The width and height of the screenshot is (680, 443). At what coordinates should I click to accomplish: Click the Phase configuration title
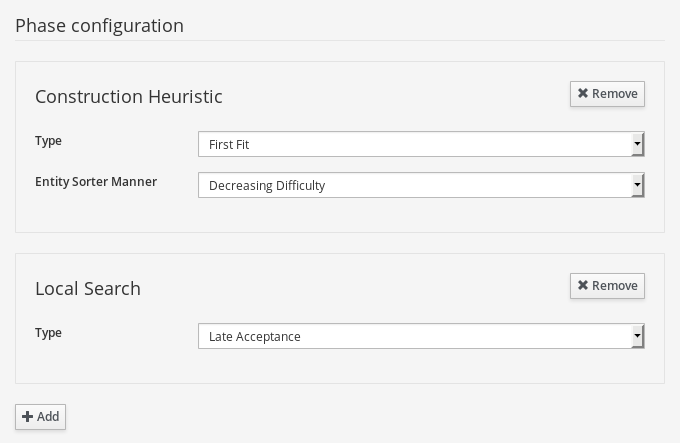(99, 26)
